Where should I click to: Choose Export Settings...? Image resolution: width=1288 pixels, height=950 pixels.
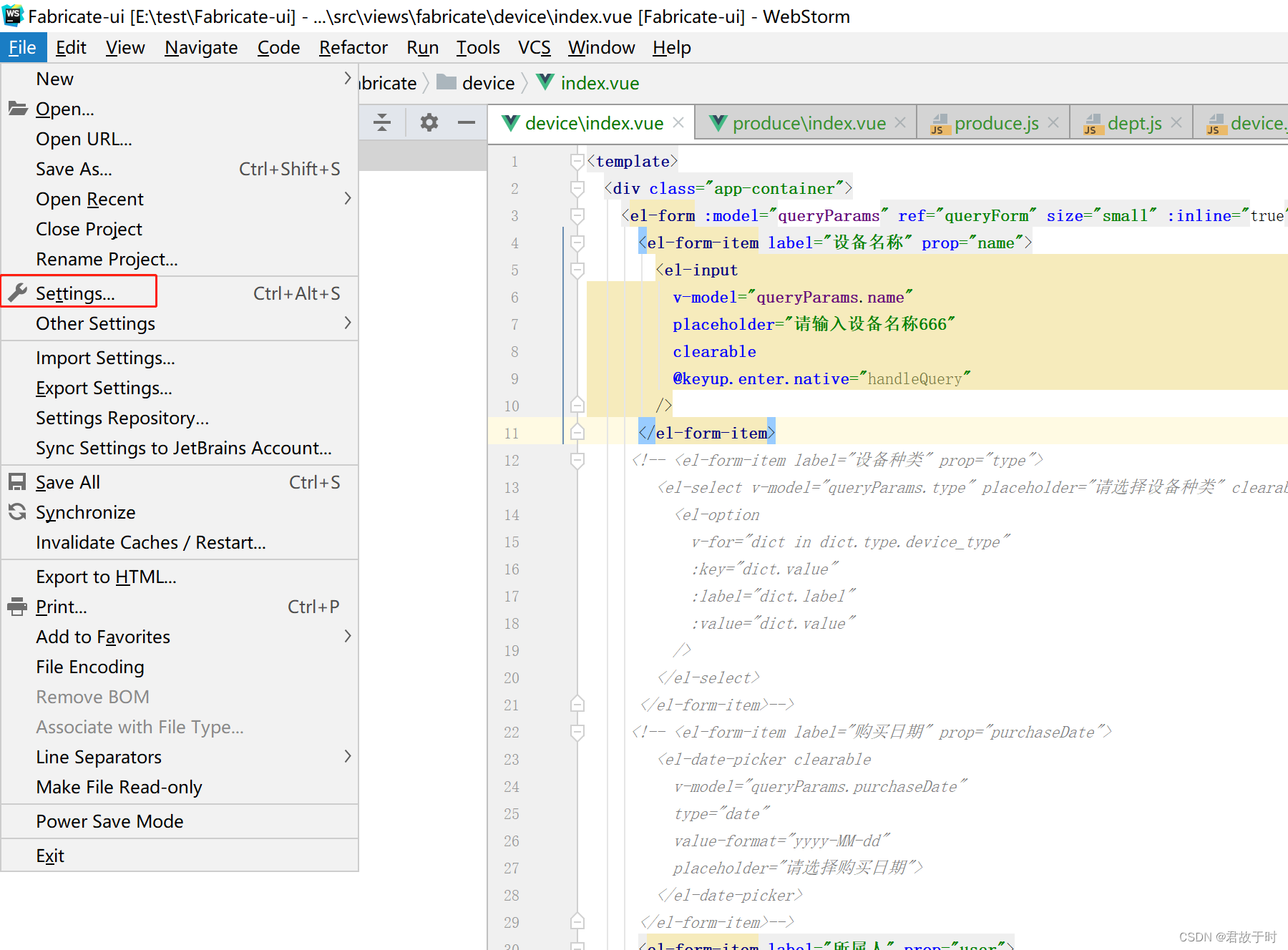(x=179, y=388)
